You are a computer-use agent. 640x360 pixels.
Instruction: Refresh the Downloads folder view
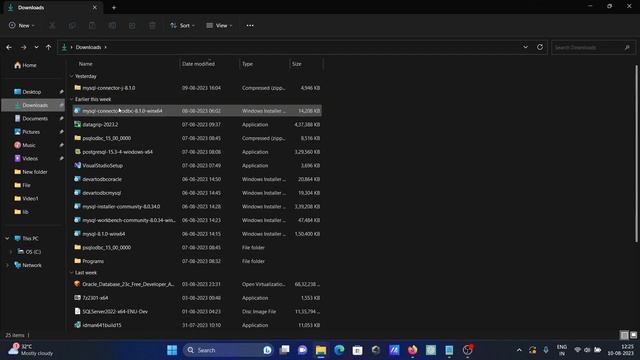[540, 47]
